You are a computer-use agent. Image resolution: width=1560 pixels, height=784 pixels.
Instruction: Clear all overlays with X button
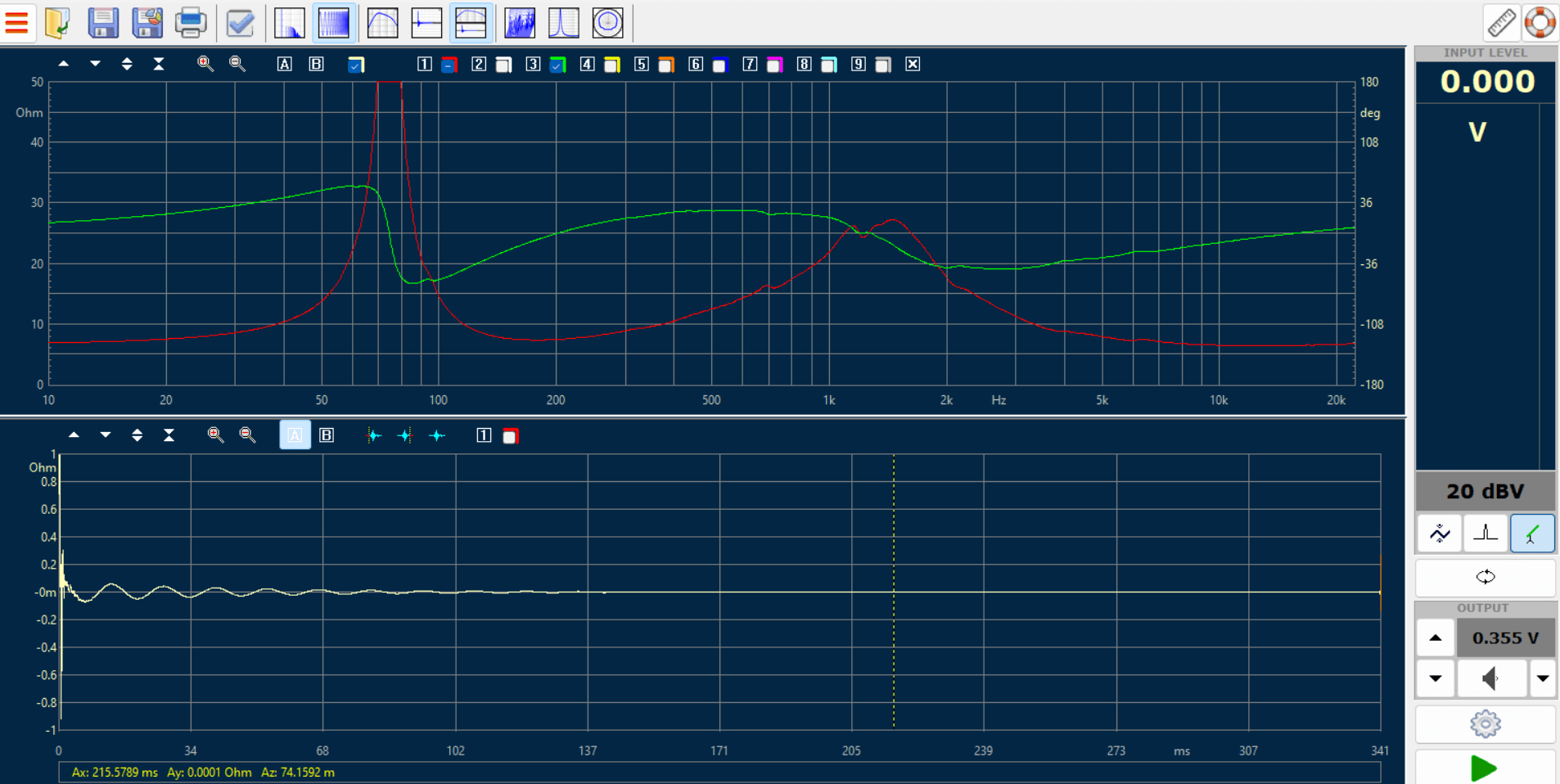(913, 64)
